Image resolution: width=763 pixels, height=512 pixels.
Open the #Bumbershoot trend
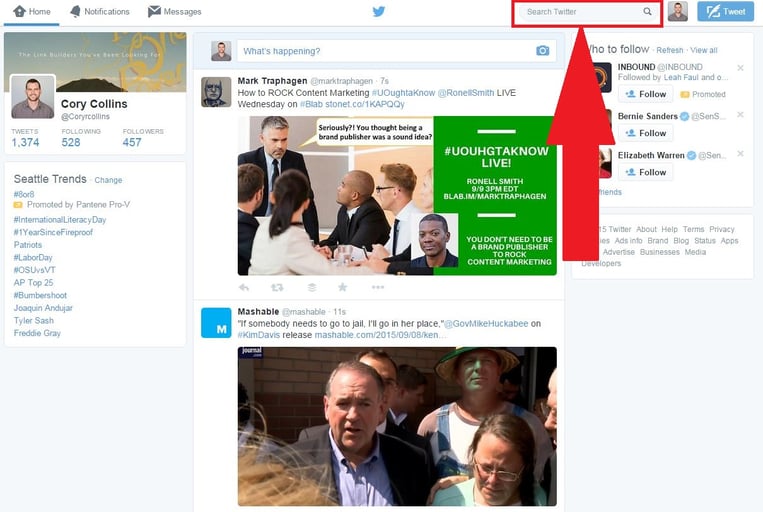click(x=40, y=295)
